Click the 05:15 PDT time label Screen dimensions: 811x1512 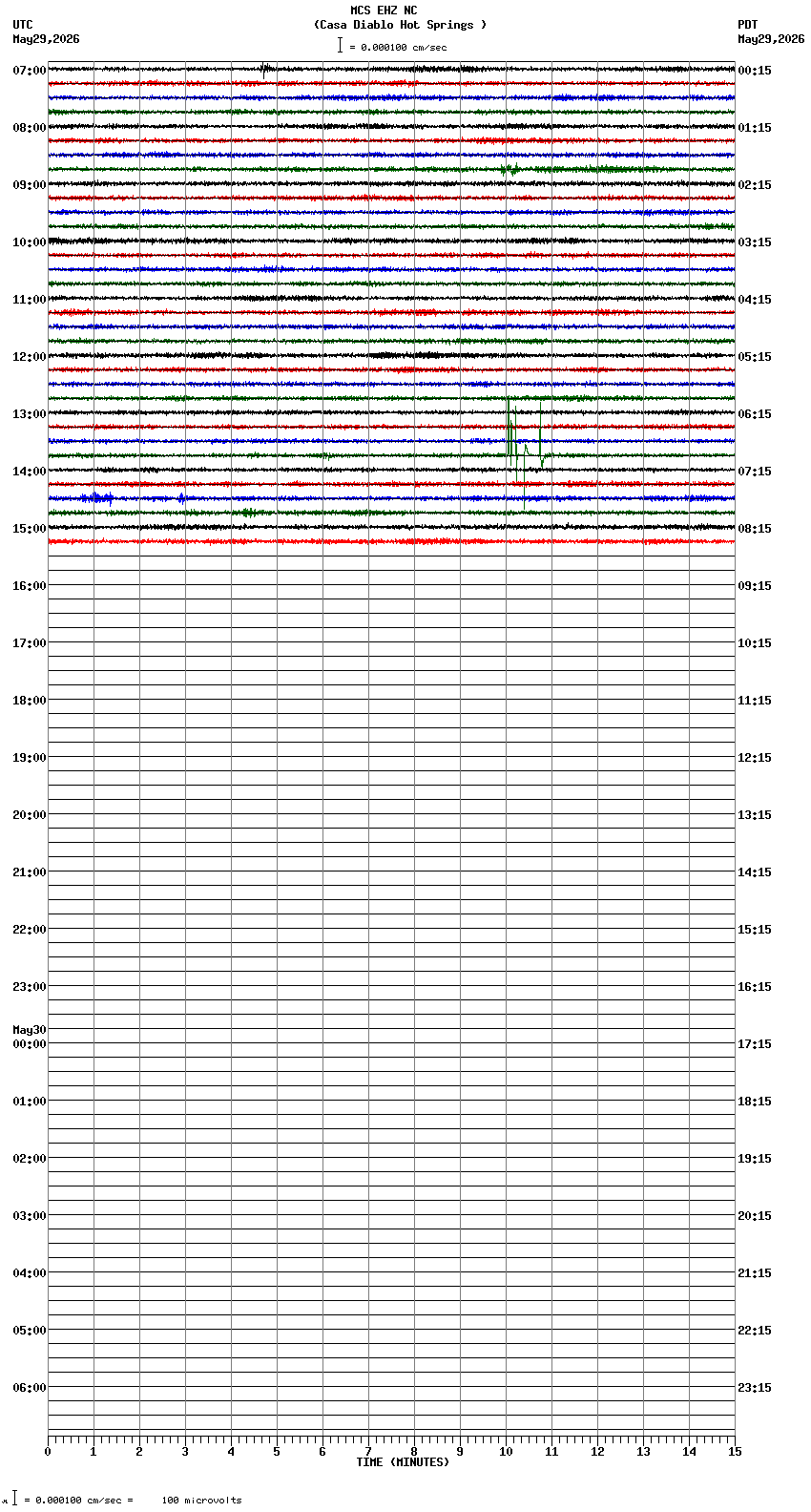tap(755, 356)
